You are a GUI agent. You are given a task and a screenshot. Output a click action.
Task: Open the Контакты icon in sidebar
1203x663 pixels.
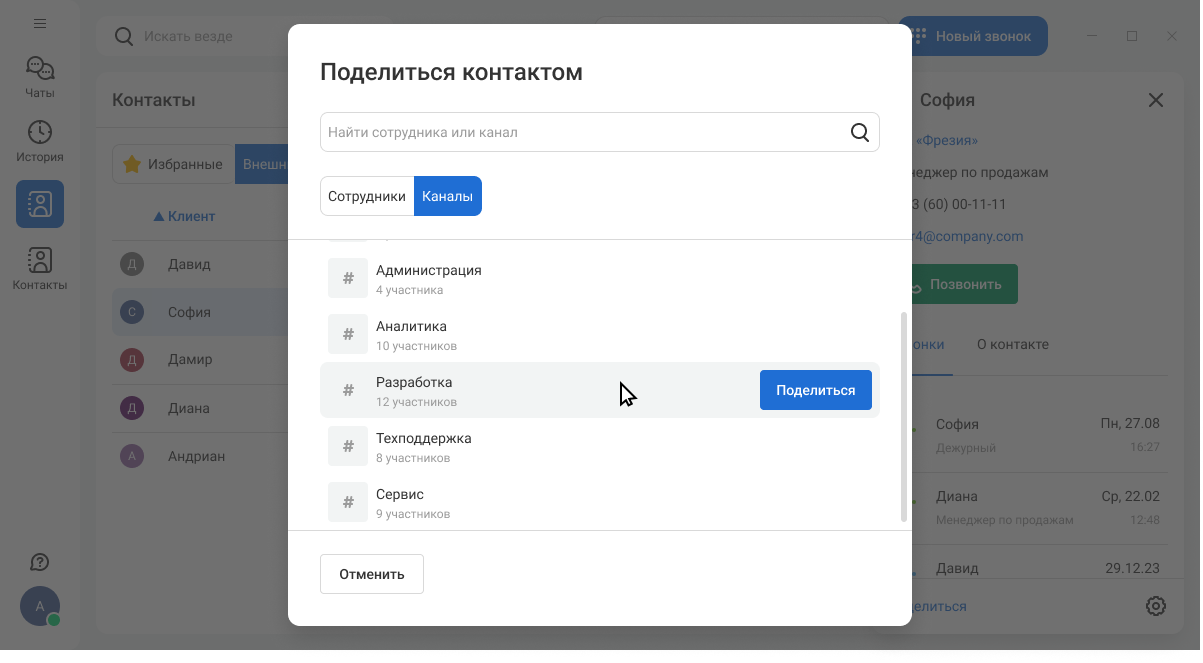[40, 269]
